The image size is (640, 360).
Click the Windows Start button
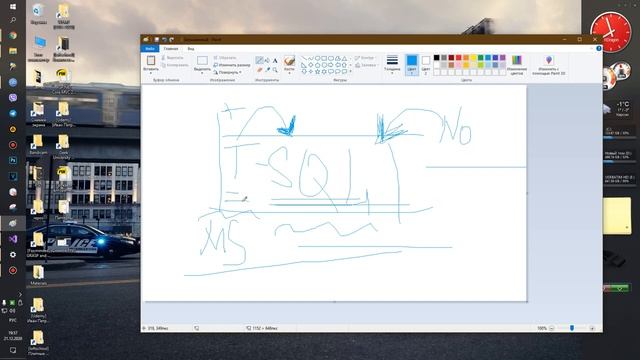[13, 7]
